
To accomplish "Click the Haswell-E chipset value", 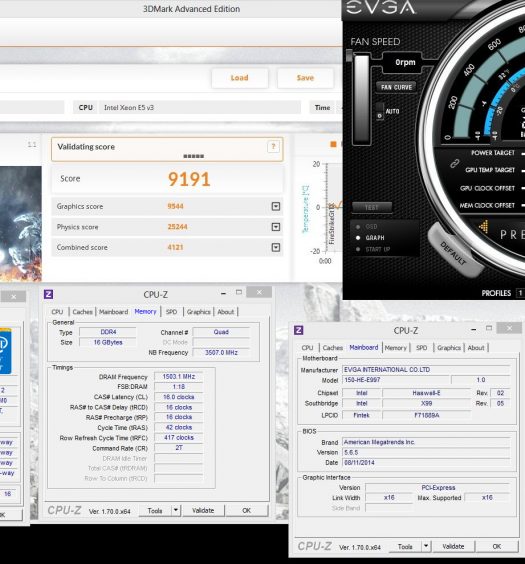I will tap(426, 393).
